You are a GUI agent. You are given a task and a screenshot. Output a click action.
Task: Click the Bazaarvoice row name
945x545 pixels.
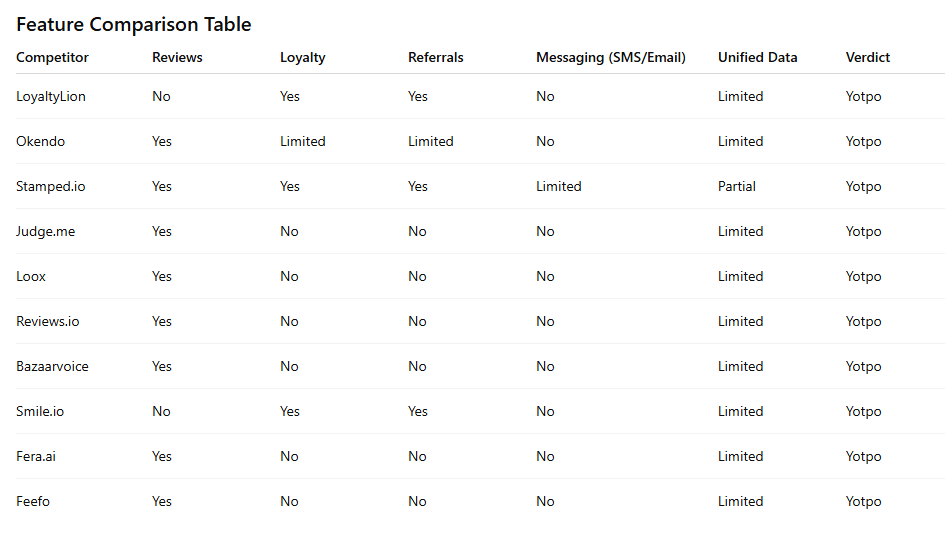point(52,367)
